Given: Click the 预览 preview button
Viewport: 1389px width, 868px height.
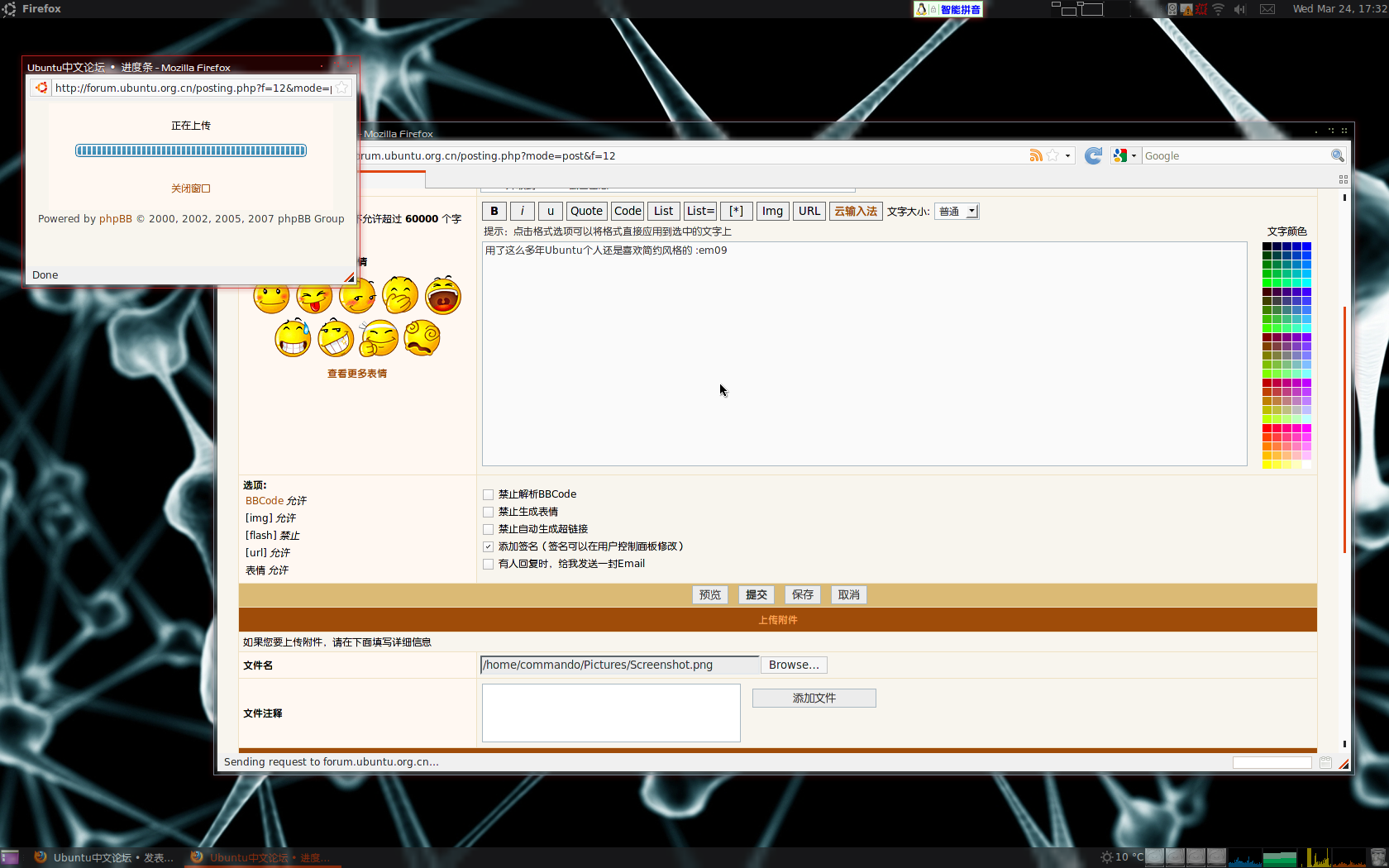Looking at the screenshot, I should point(709,594).
